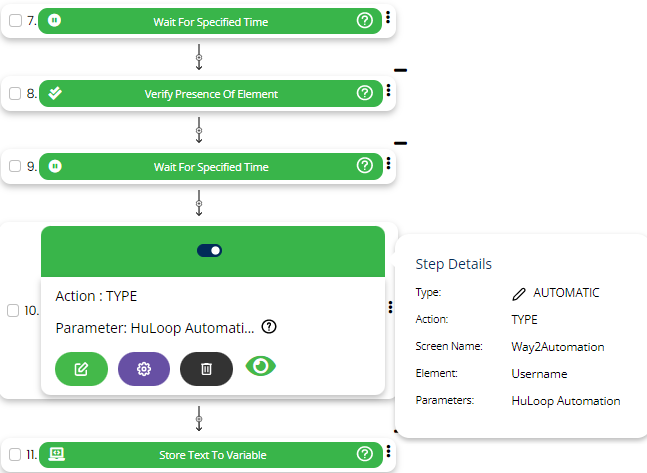Screen dimensions: 647x473
Task: Open three-dot menu for Store Text step
Action: 388,452
